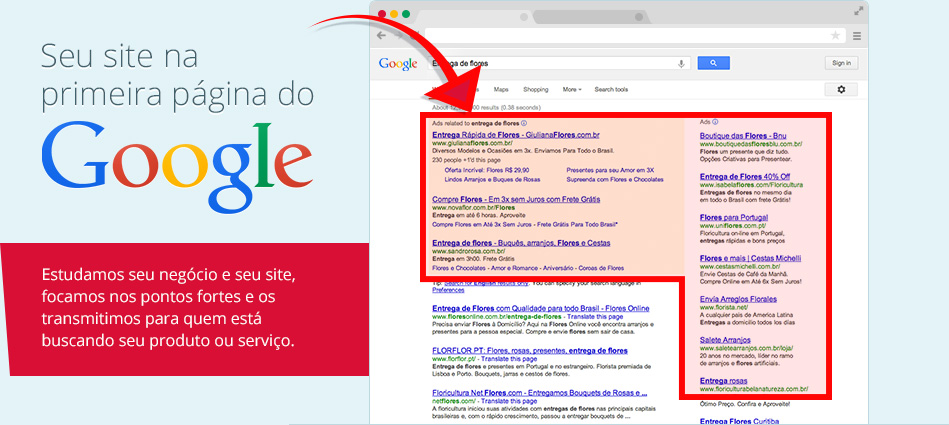Open the browser hamburger menu
This screenshot has width=949, height=425.
[x=857, y=36]
